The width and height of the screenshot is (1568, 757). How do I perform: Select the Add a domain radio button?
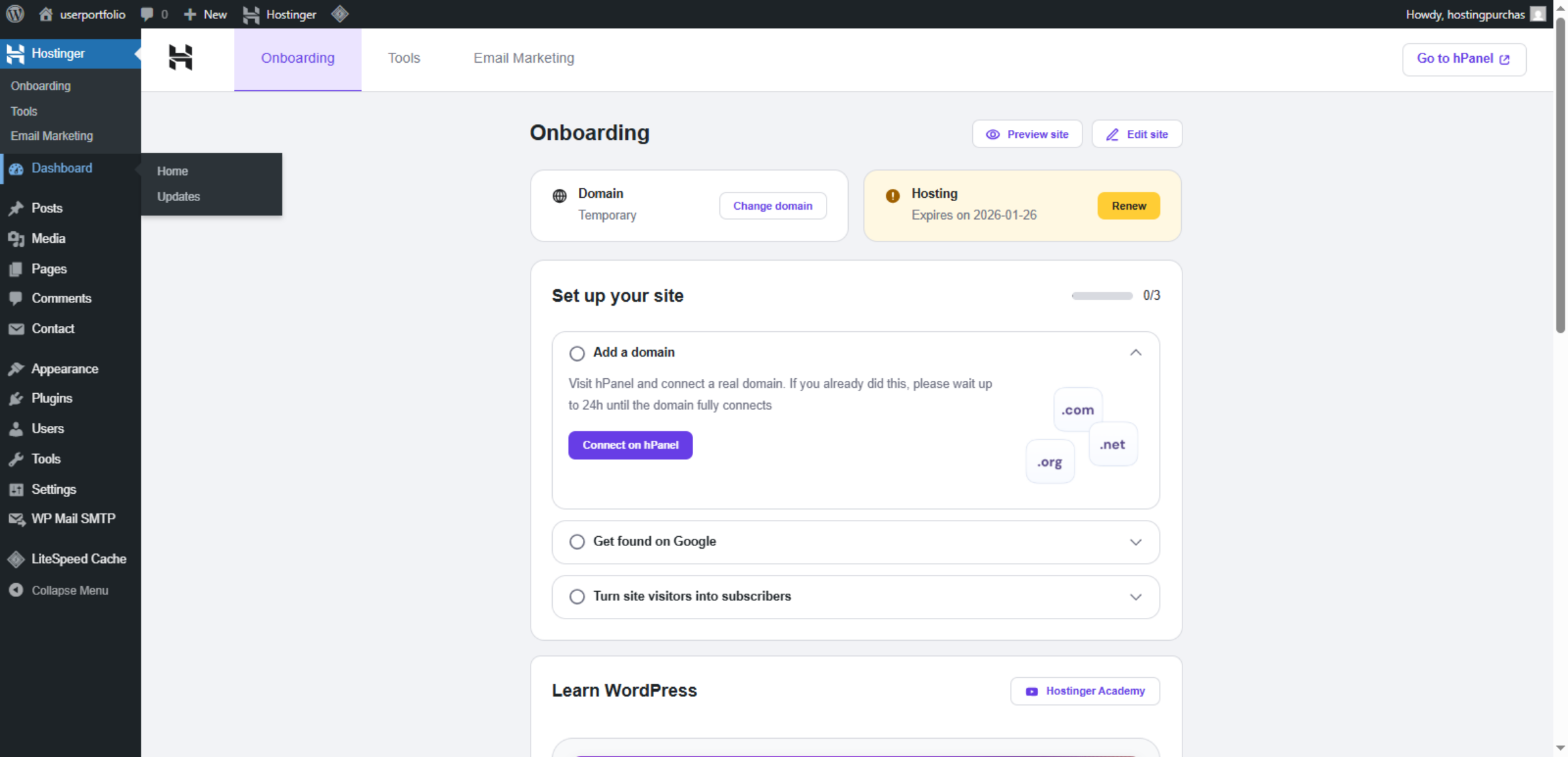577,353
